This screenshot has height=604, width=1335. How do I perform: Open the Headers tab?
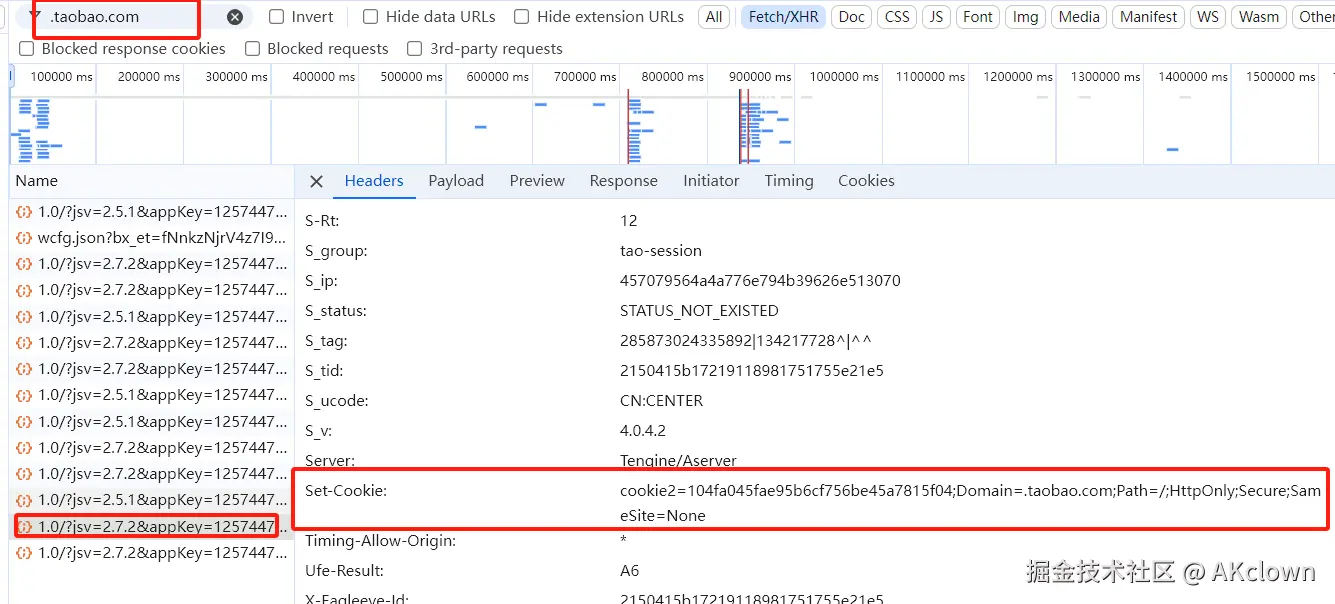tap(374, 181)
